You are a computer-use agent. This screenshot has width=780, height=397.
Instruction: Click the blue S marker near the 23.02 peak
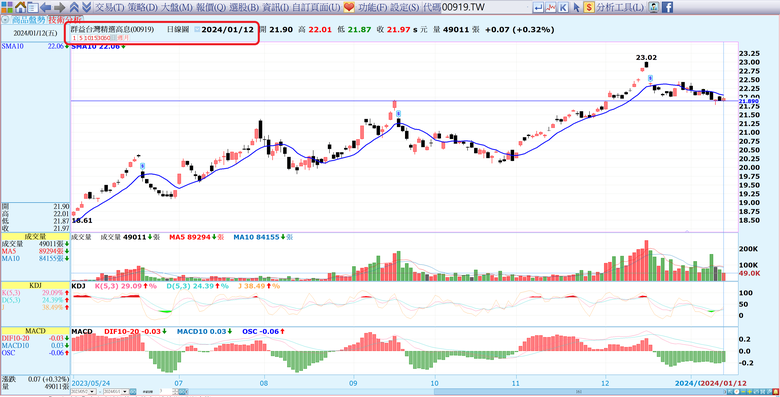650,78
